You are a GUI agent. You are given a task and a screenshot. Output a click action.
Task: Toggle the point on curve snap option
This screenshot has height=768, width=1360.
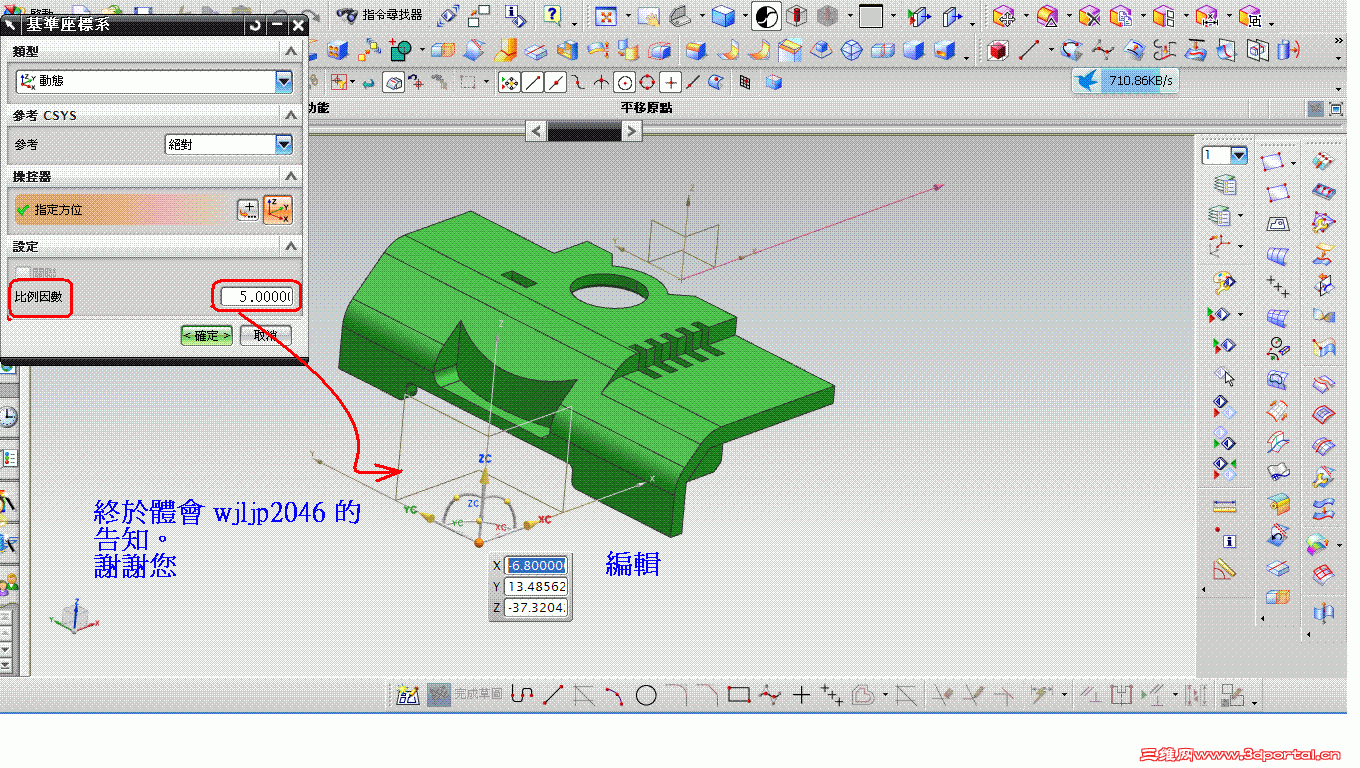tap(693, 82)
